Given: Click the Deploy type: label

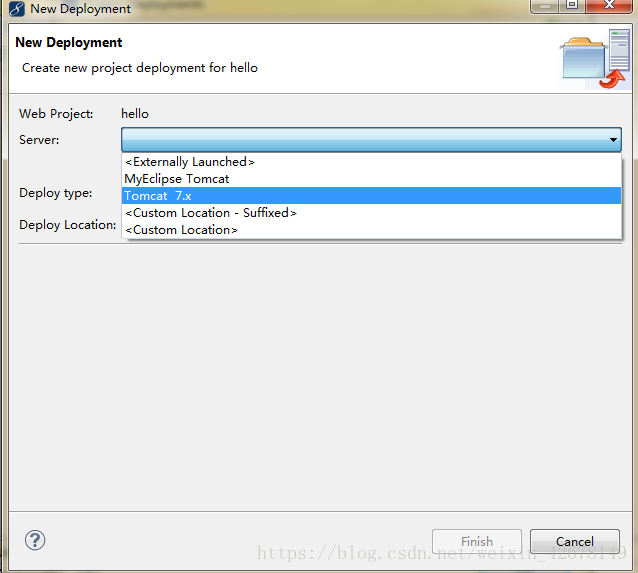Looking at the screenshot, I should click(56, 193).
